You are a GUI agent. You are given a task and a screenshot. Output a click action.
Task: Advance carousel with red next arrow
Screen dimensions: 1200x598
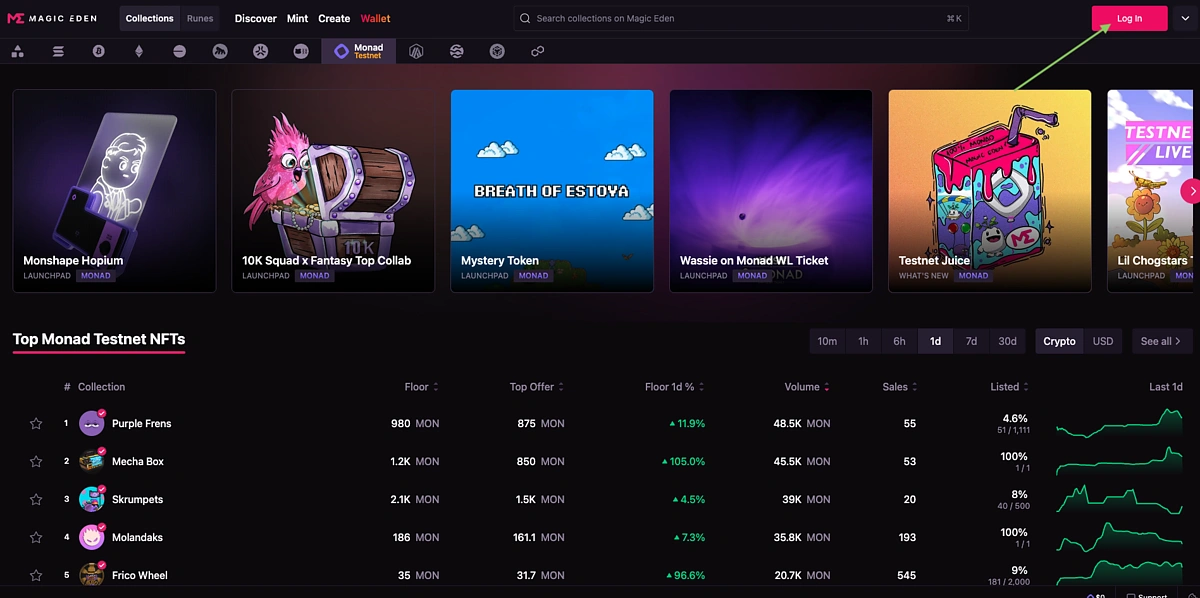tap(1191, 190)
